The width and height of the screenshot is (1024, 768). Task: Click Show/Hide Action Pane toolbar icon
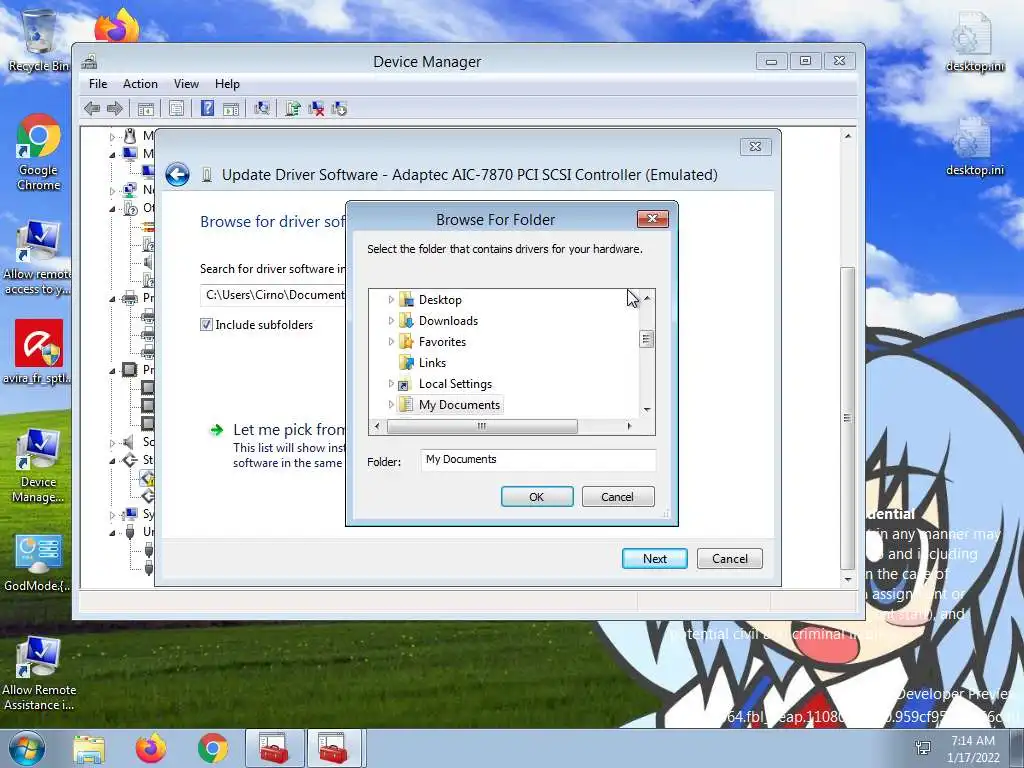click(231, 108)
